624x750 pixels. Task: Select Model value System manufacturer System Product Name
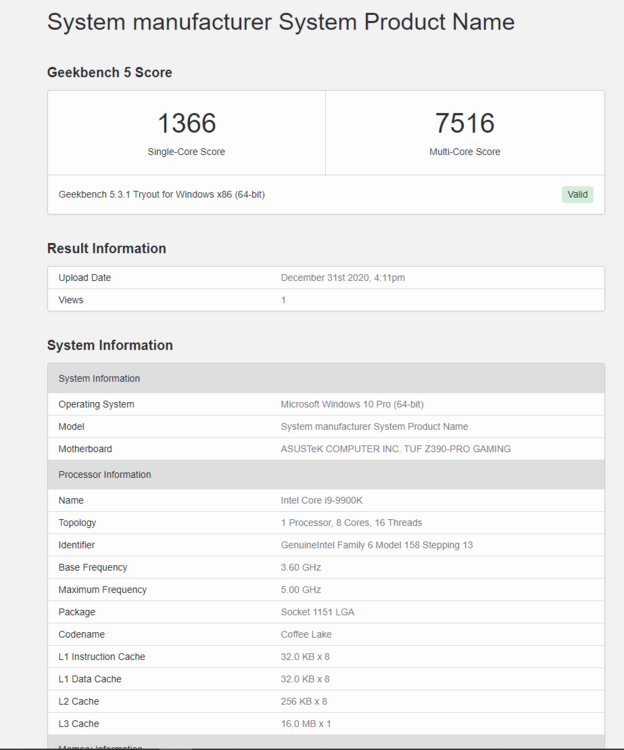pyautogui.click(x=374, y=427)
